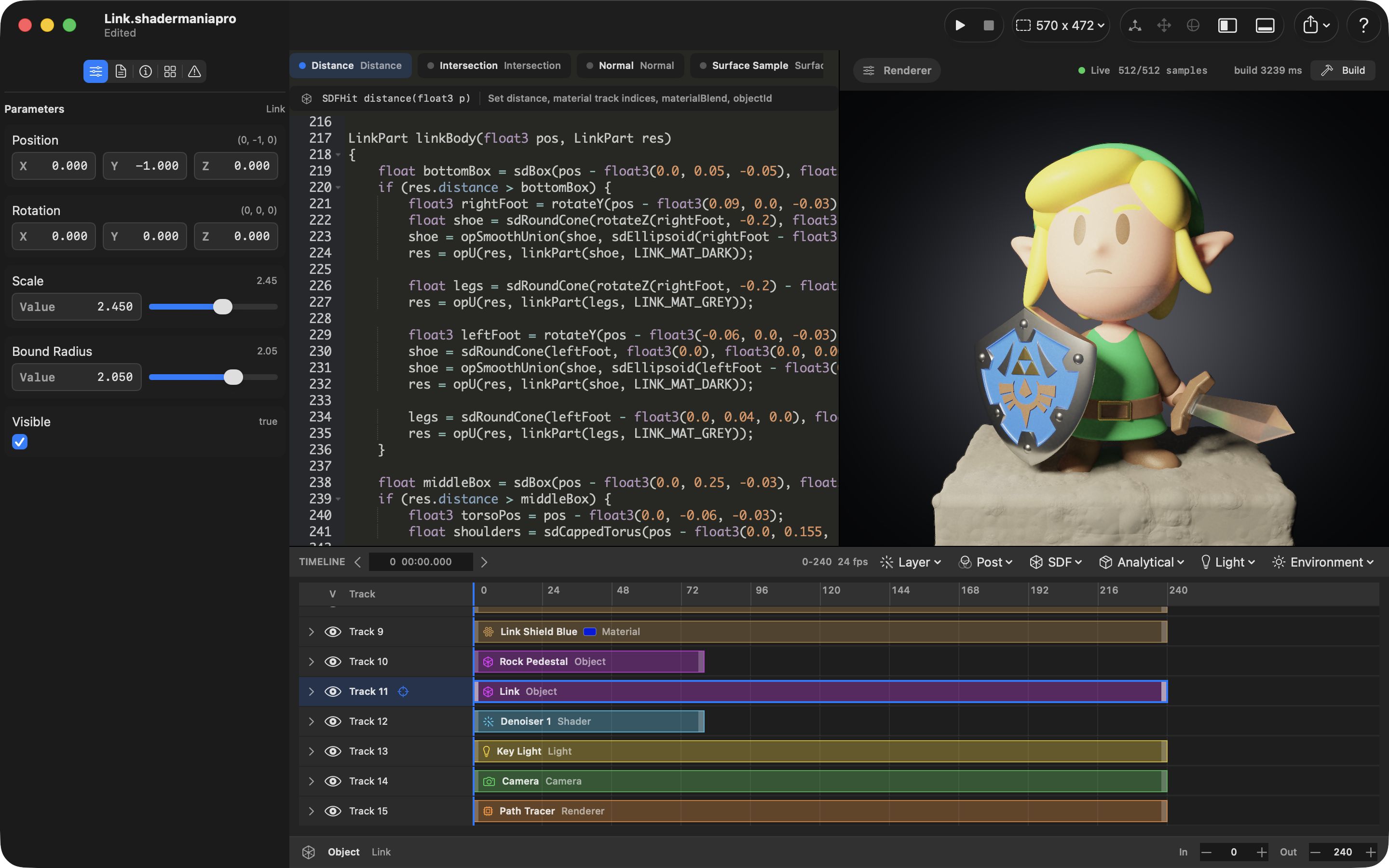Open the 570 x 472 resolution dropdown

click(x=1060, y=25)
